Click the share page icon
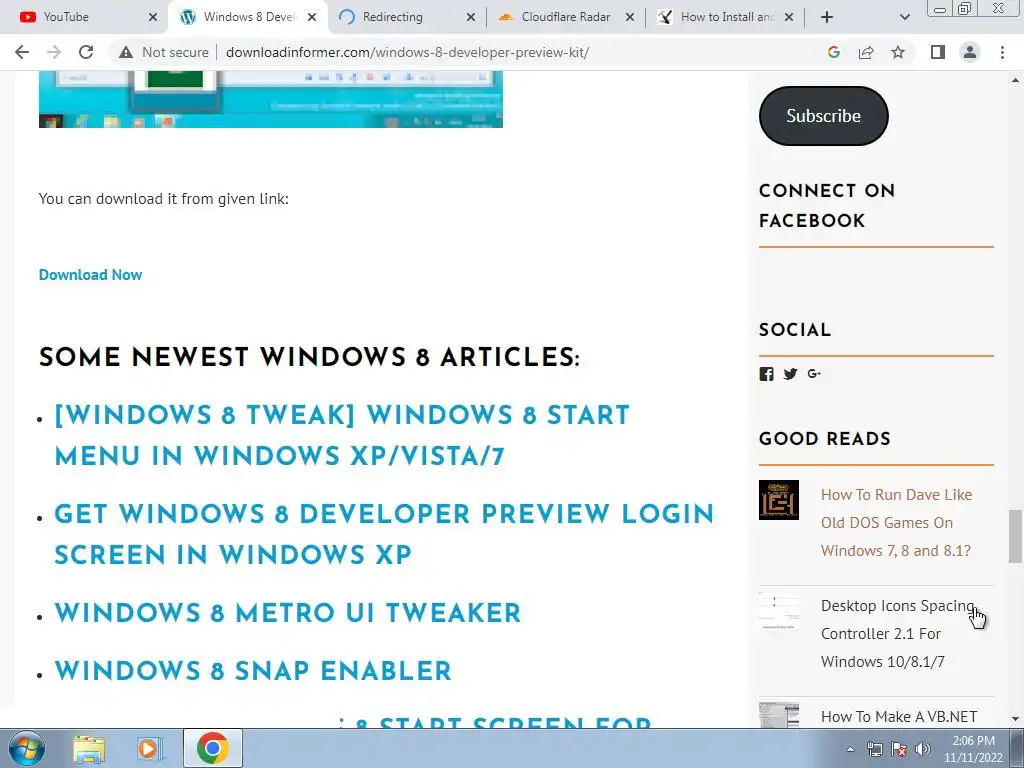Viewport: 1024px width, 768px height. point(866,52)
